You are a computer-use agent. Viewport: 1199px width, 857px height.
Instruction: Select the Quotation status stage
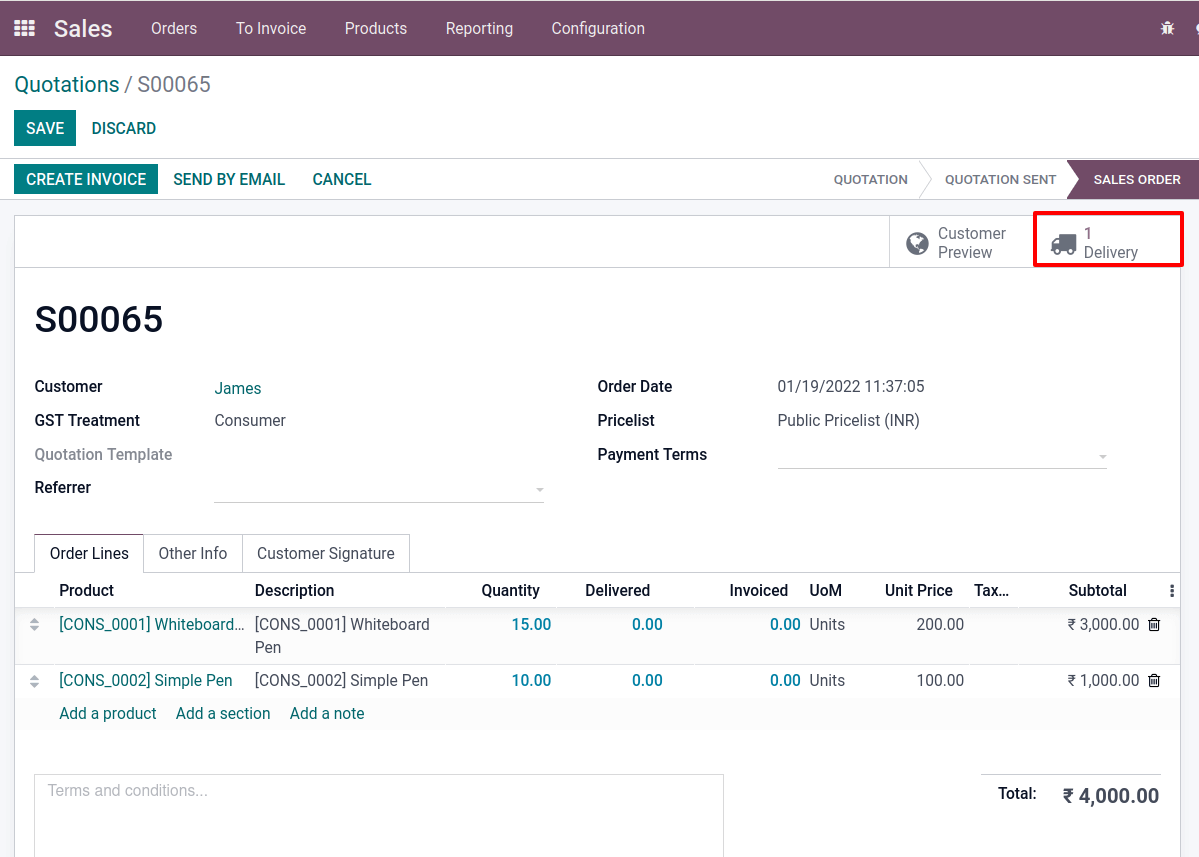pos(870,180)
